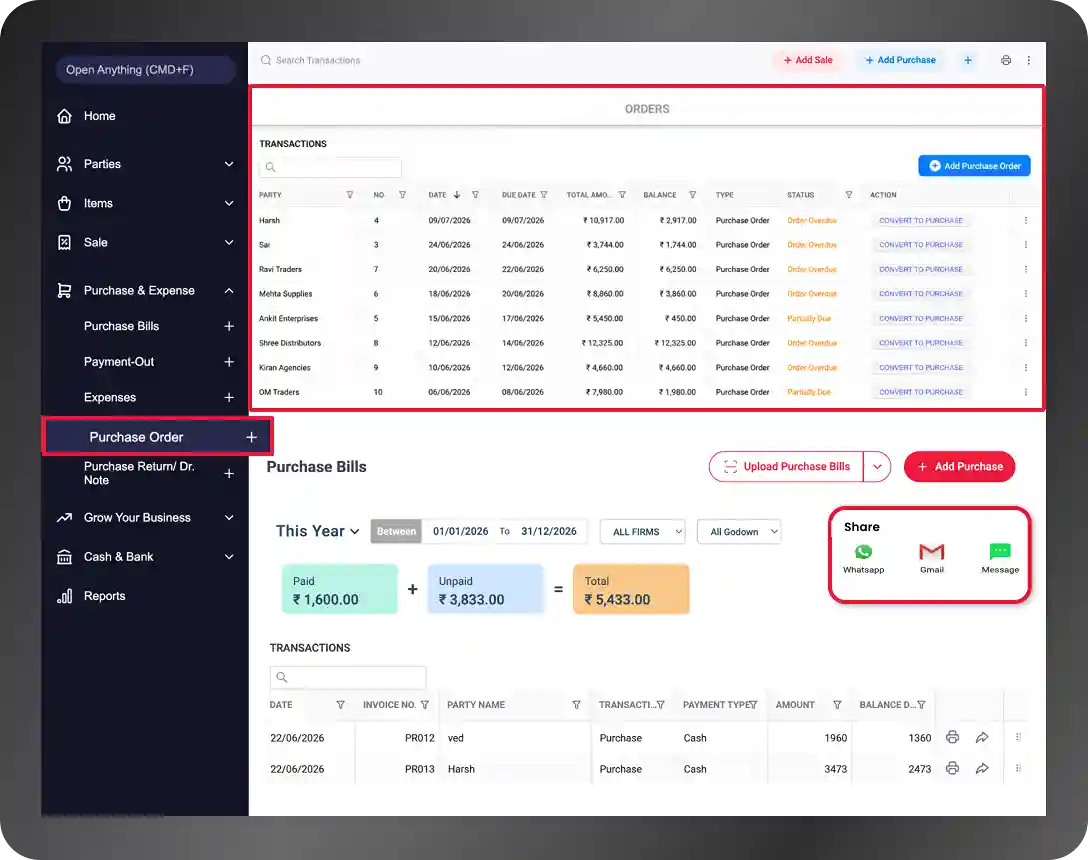Print the PR013 purchase bill
Image resolution: width=1088 pixels, height=860 pixels.
point(953,768)
